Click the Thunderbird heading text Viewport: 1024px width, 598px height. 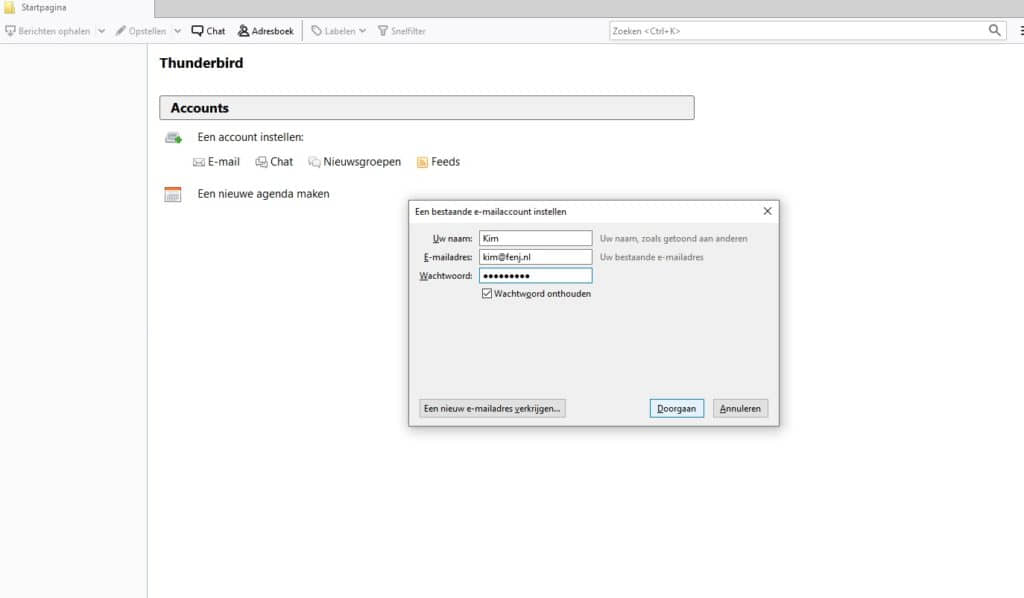(201, 63)
